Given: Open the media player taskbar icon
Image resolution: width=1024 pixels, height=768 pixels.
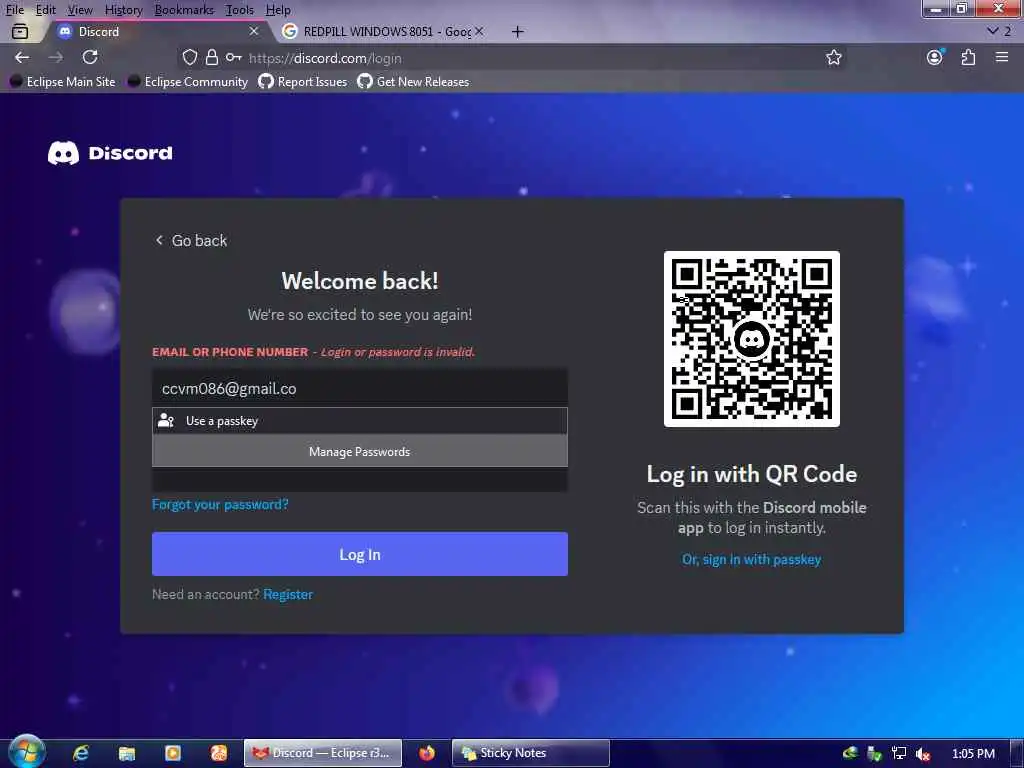Looking at the screenshot, I should (173, 753).
